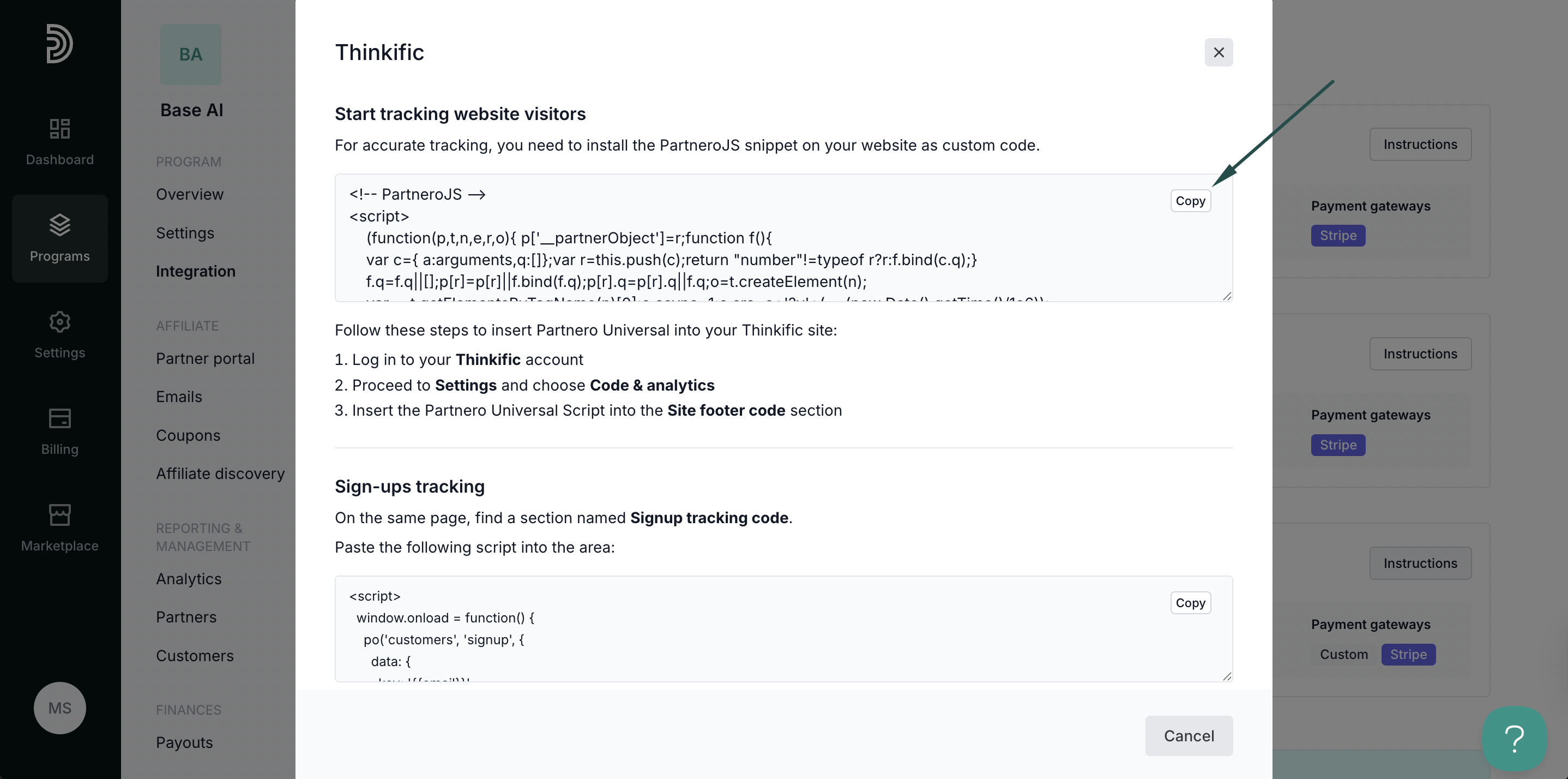Open the help question mark bubble
Screen dimensions: 1568x779
(x=1514, y=738)
